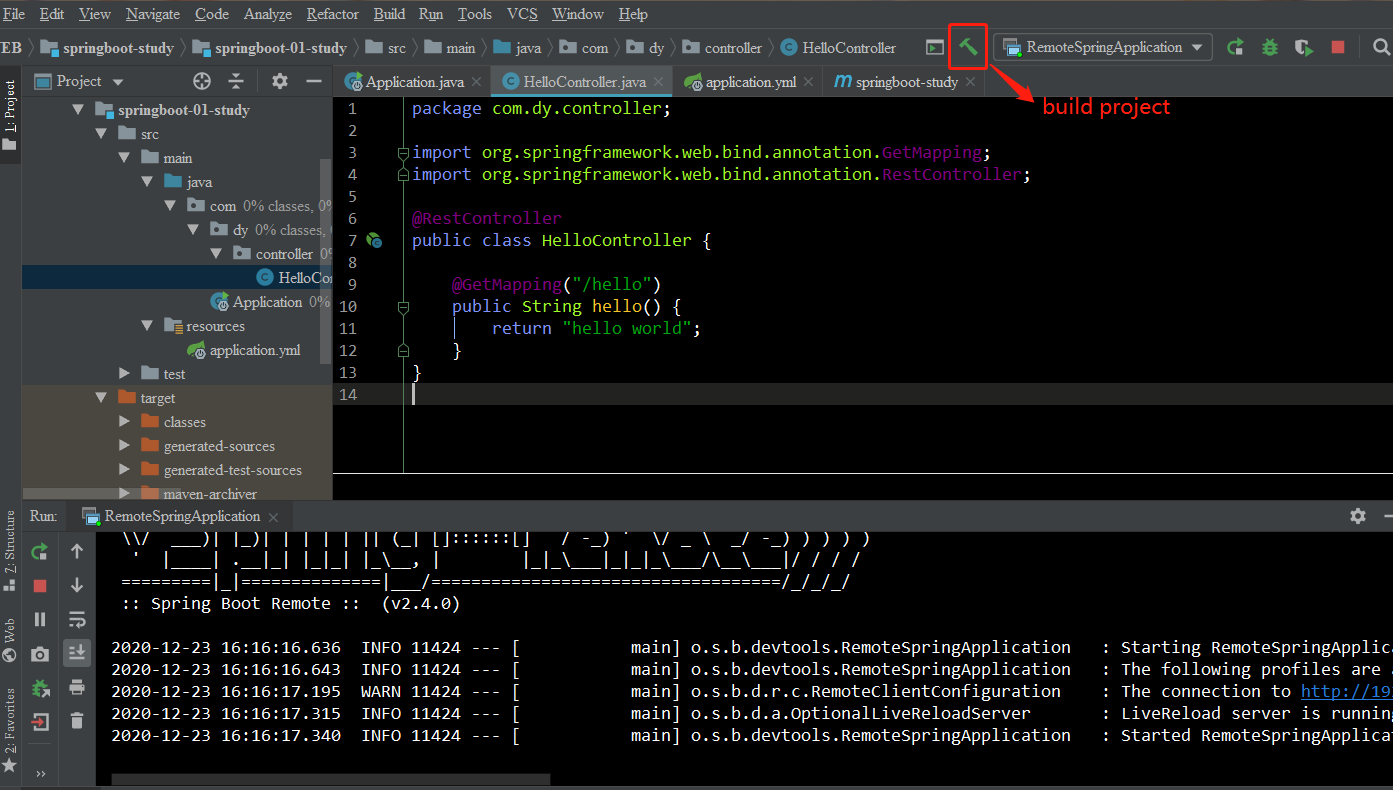Screen dimensions: 1393x790
Task: Print the console output
Action: click(77, 688)
